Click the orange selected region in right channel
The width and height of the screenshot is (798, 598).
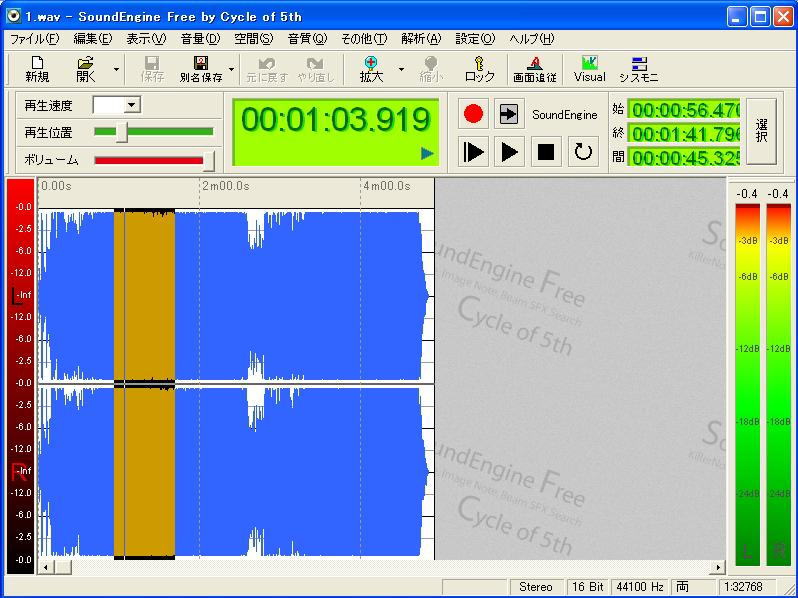click(145, 472)
